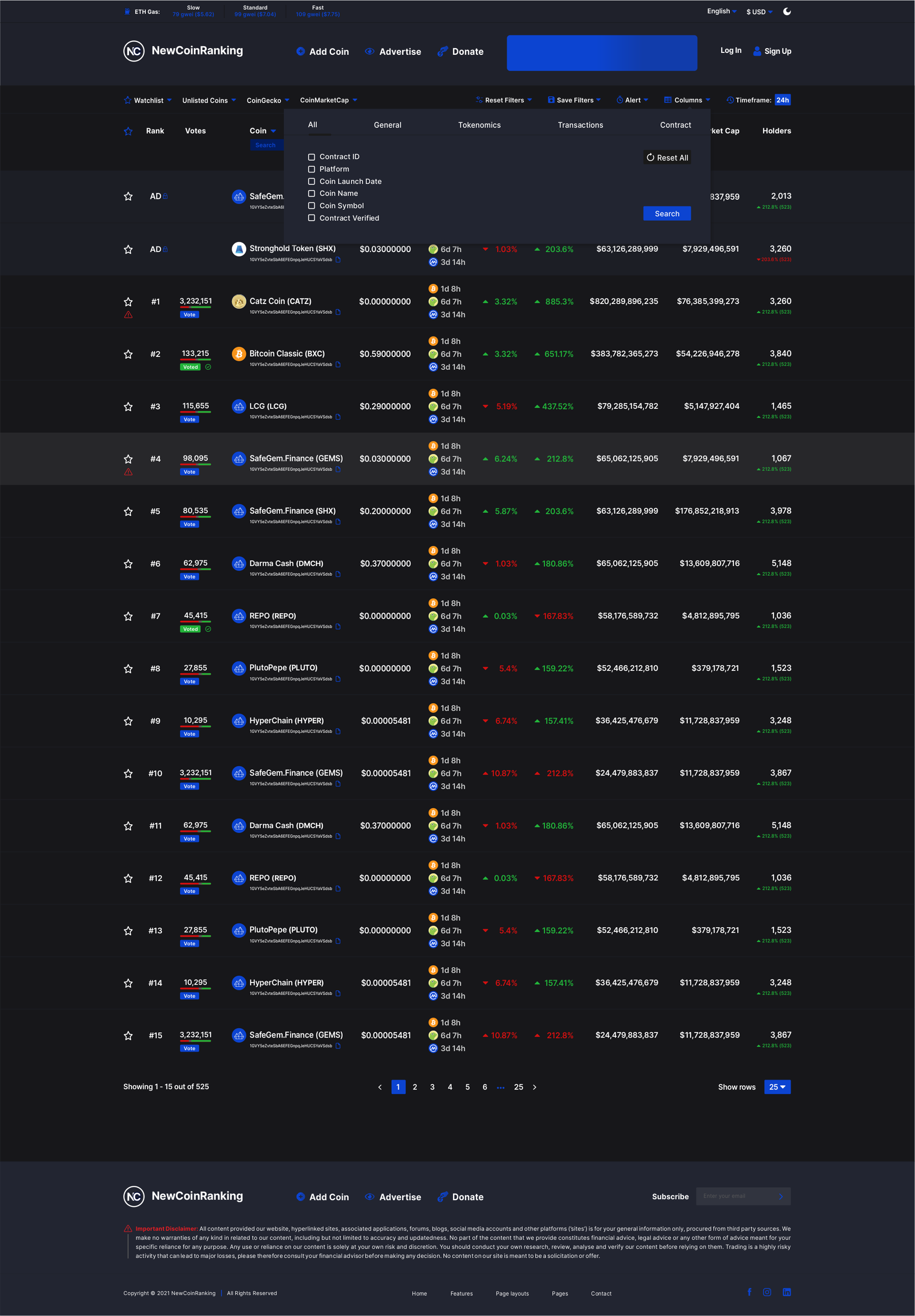915x1316 pixels.
Task: Open LinkedIn icon in footer
Action: 787,1292
